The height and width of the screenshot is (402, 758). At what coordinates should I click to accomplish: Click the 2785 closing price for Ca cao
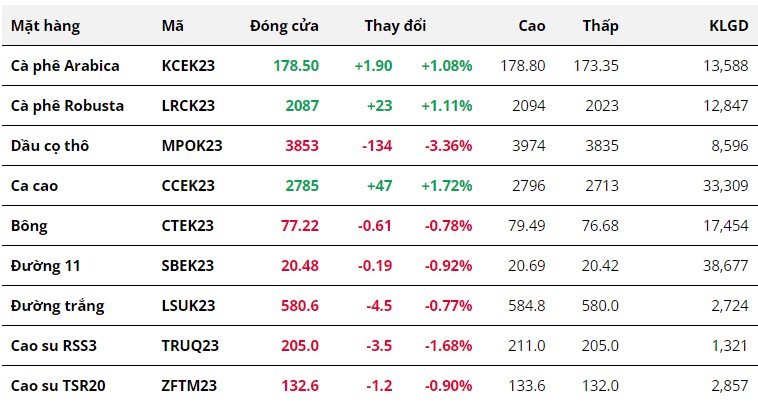(302, 185)
